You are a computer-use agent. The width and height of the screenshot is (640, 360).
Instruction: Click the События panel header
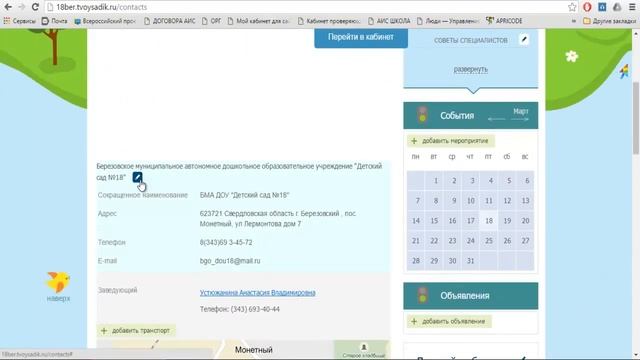tap(471, 116)
